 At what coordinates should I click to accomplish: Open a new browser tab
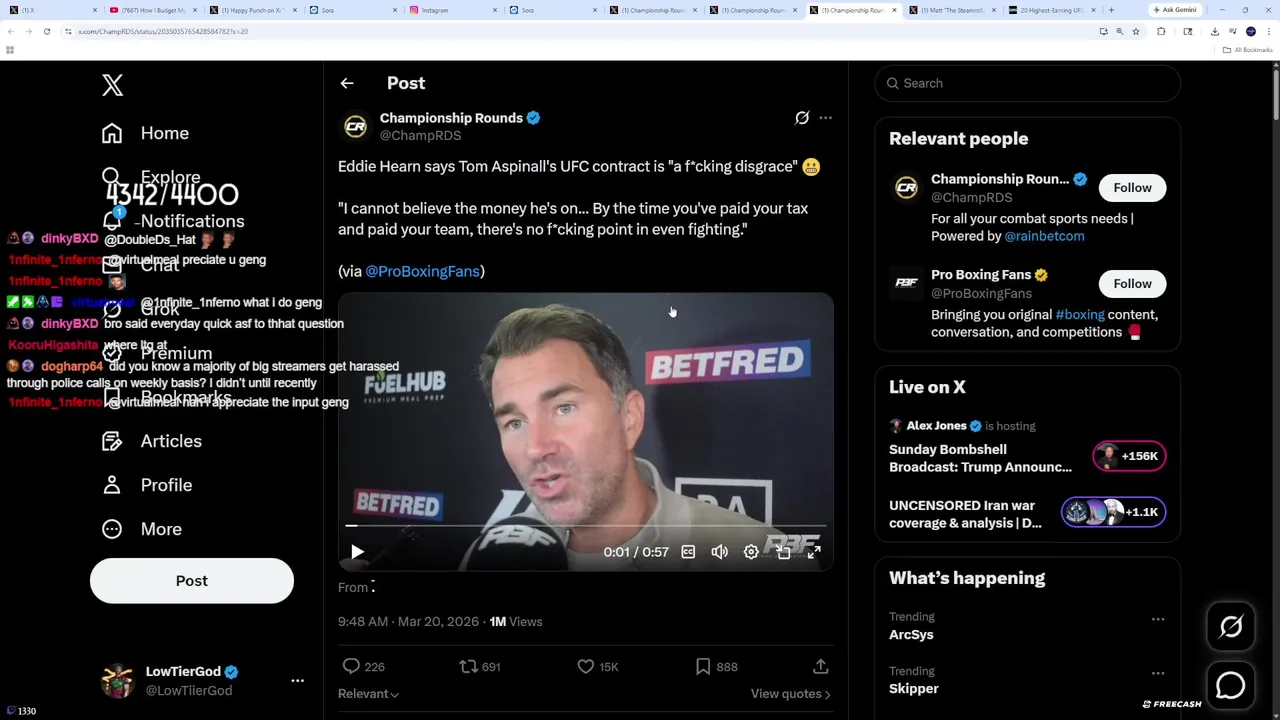coord(1111,10)
